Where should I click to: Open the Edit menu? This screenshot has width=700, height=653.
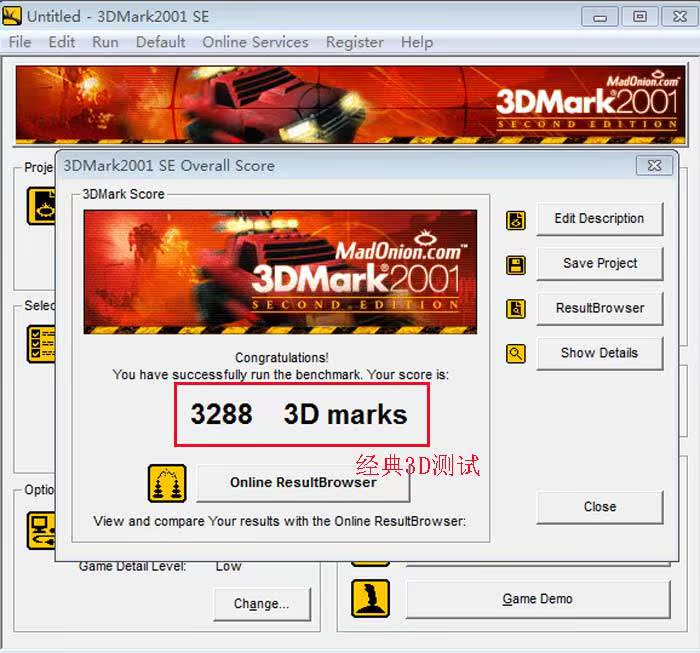coord(62,42)
